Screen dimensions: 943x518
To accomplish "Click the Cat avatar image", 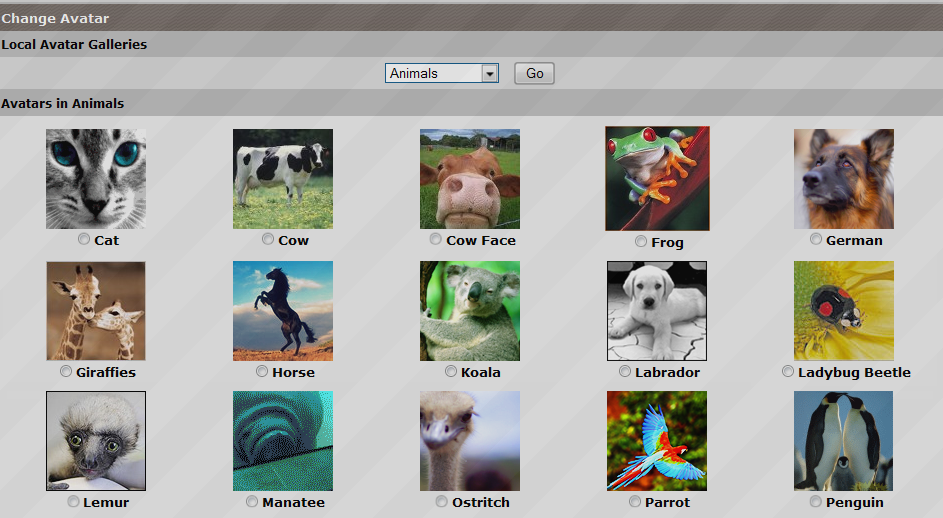I will pos(96,179).
